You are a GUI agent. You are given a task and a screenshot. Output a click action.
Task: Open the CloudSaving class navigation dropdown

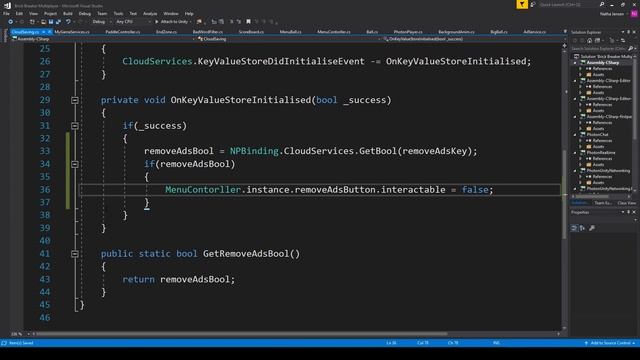click(x=289, y=39)
